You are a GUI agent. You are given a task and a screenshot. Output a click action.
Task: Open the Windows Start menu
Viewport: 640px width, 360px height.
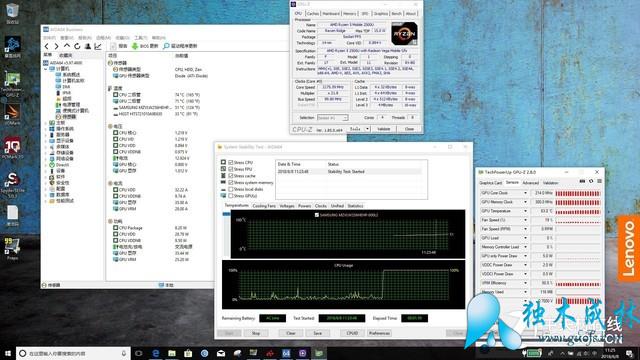pos(8,353)
